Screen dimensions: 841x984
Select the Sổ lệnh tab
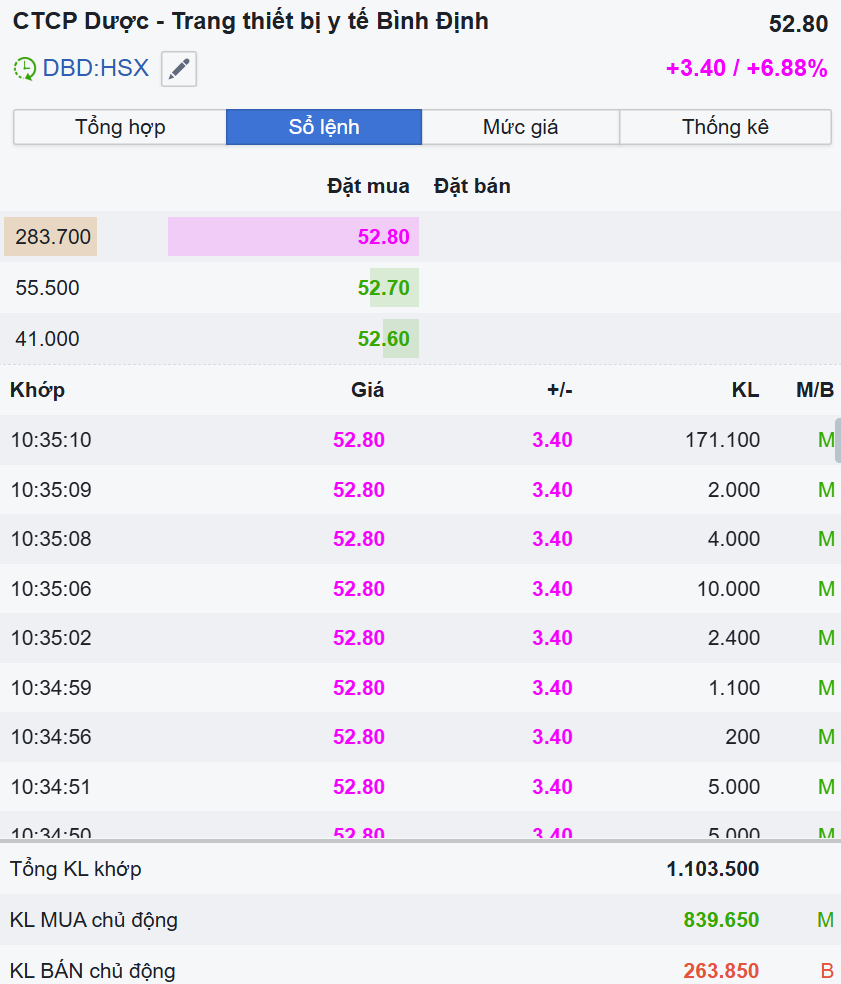[x=324, y=127]
